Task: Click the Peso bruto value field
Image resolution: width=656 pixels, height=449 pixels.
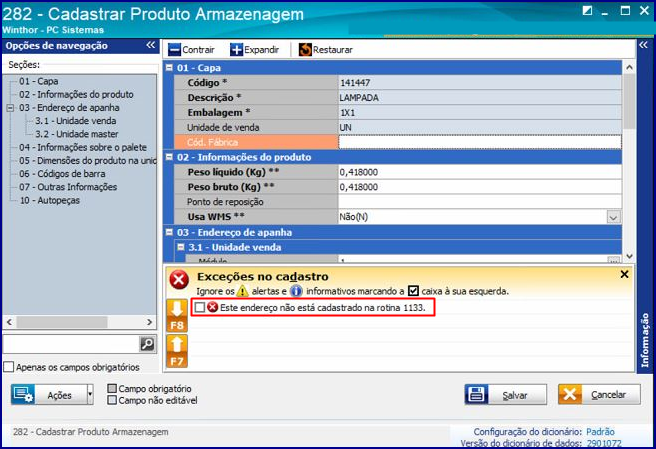Action: pos(480,187)
